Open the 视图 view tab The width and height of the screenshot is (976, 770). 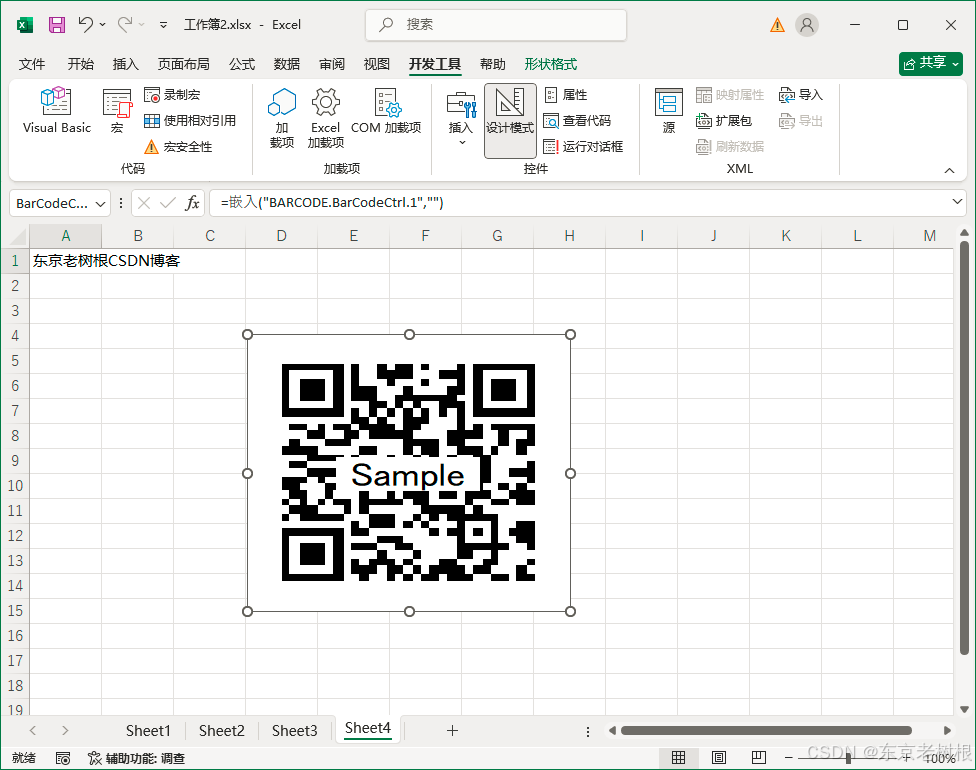[376, 64]
